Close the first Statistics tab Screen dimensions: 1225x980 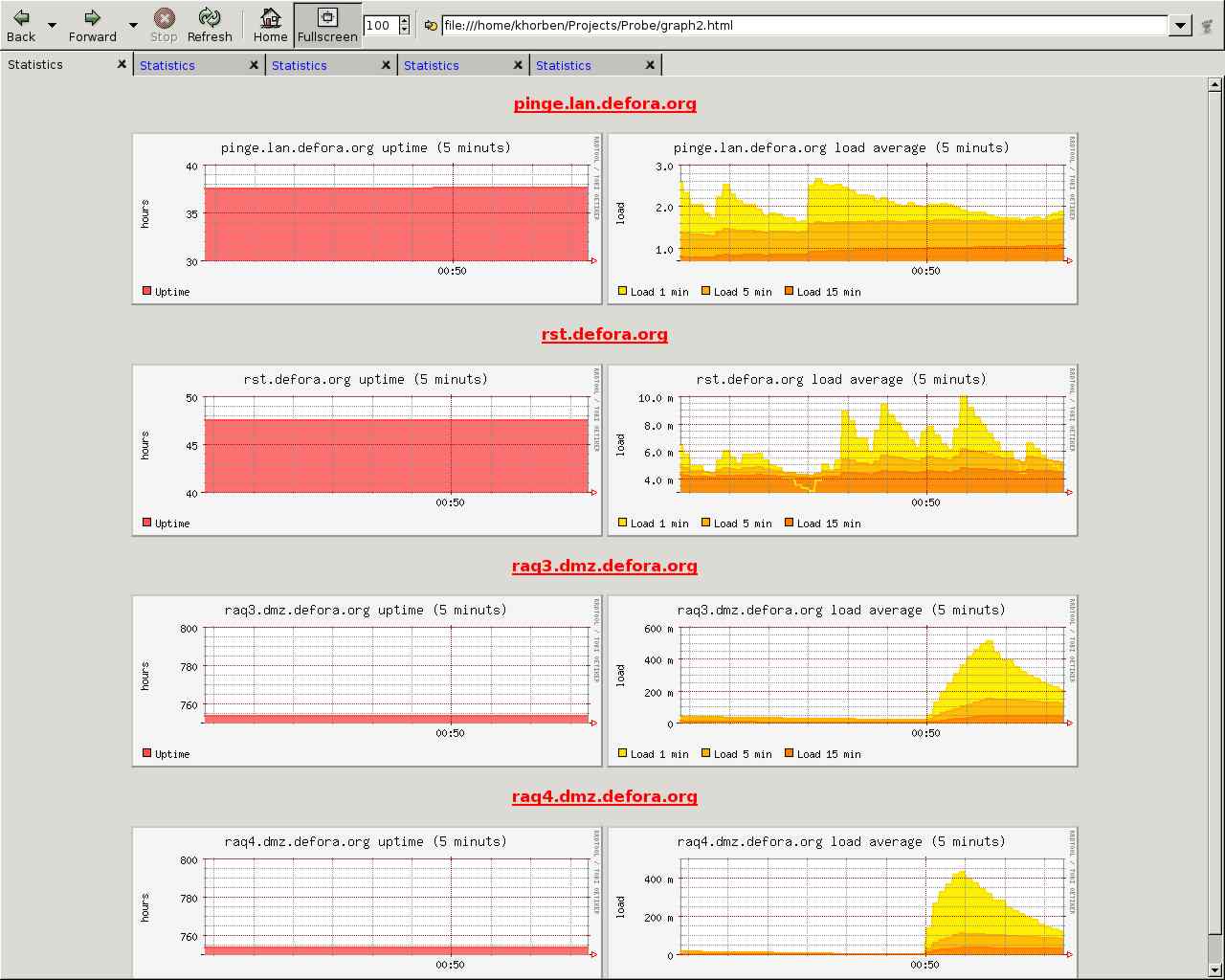[x=122, y=65]
